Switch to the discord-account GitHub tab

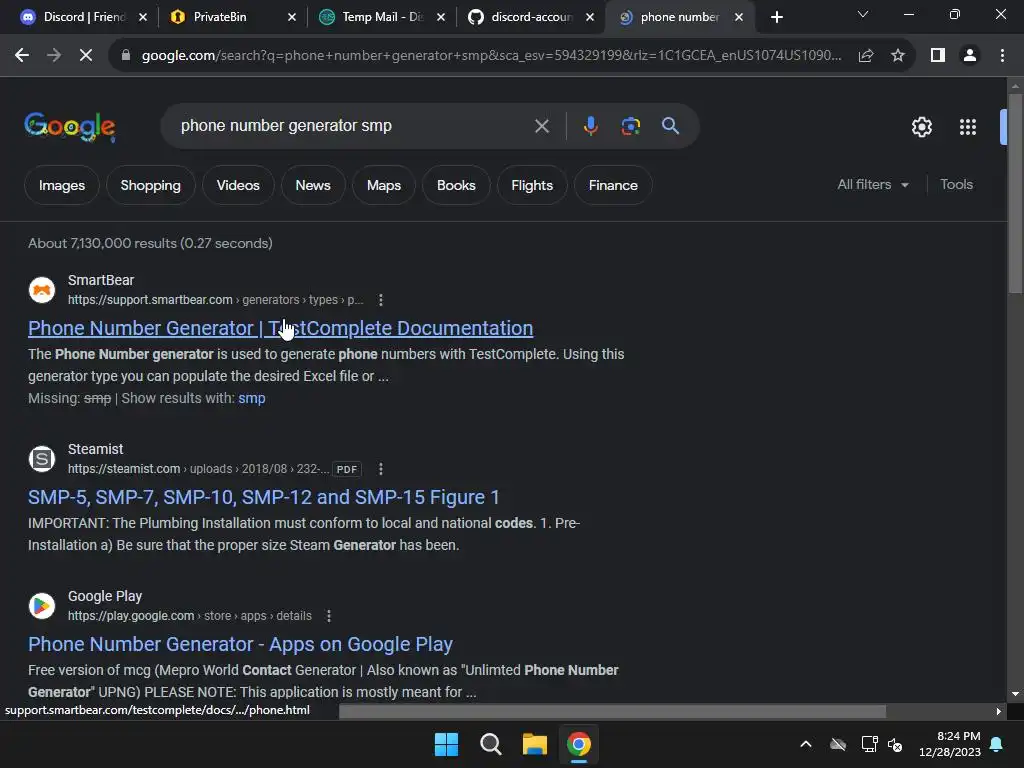[531, 17]
